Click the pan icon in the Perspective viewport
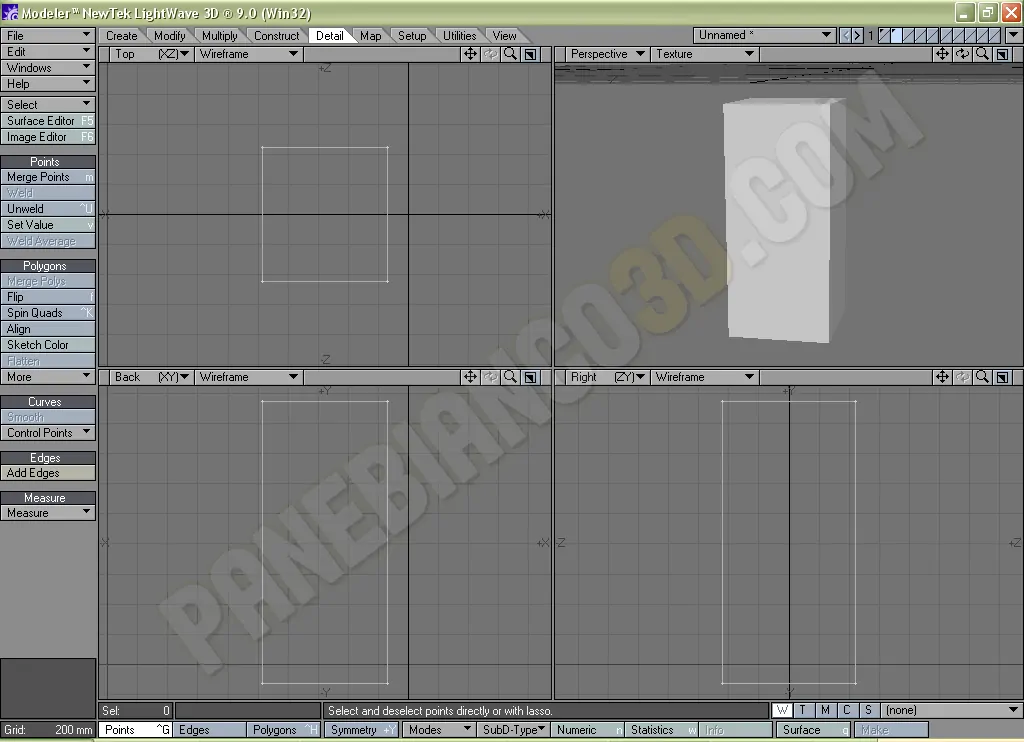This screenshot has height=742, width=1024. 942,54
